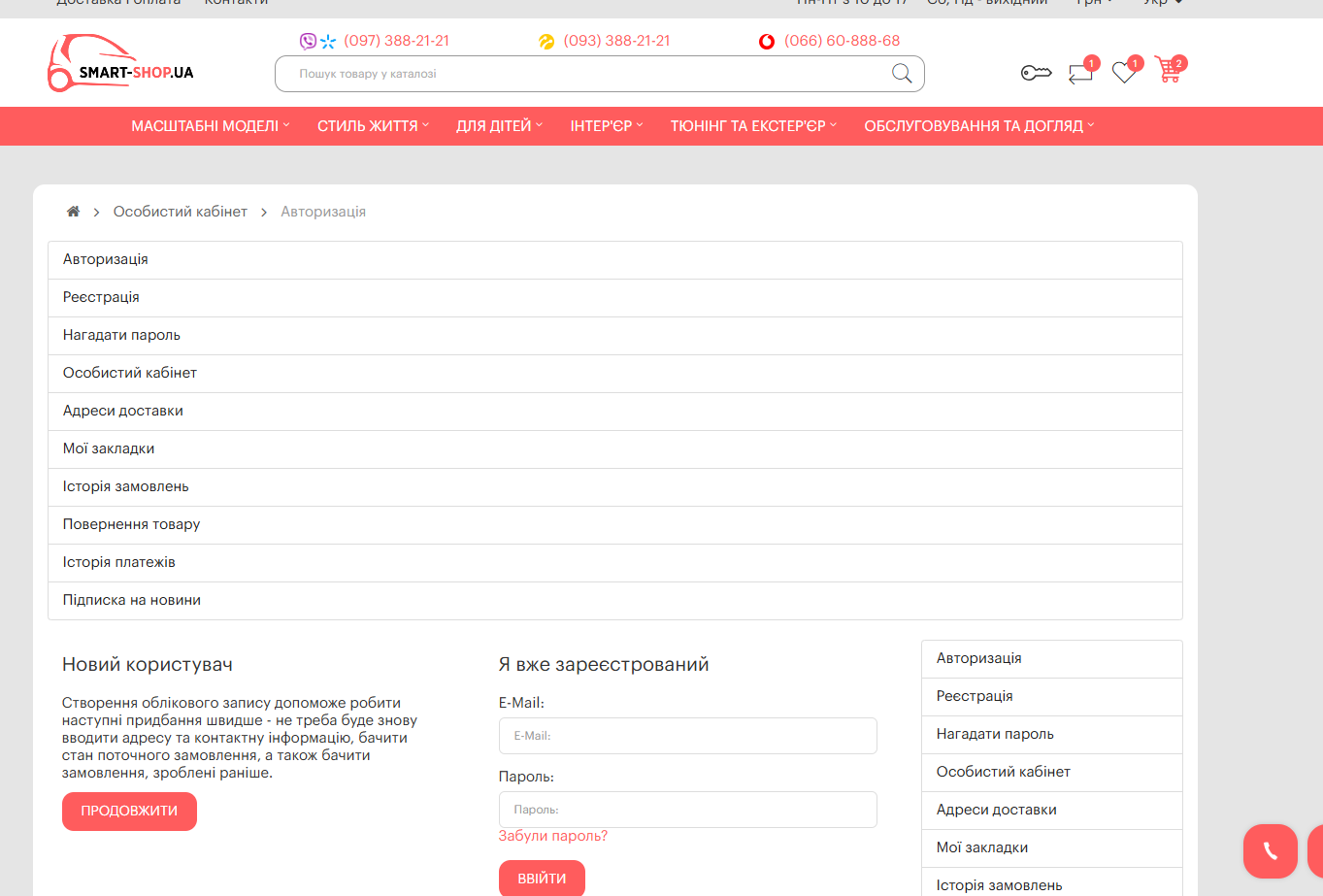This screenshot has height=896, width=1323.
Task: Focus the E-Mail input field
Action: click(687, 736)
